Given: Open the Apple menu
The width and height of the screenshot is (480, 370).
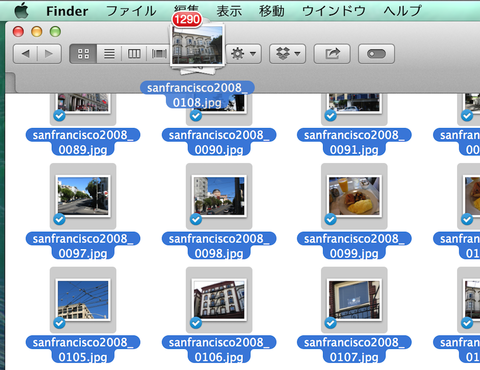Looking at the screenshot, I should (22, 11).
